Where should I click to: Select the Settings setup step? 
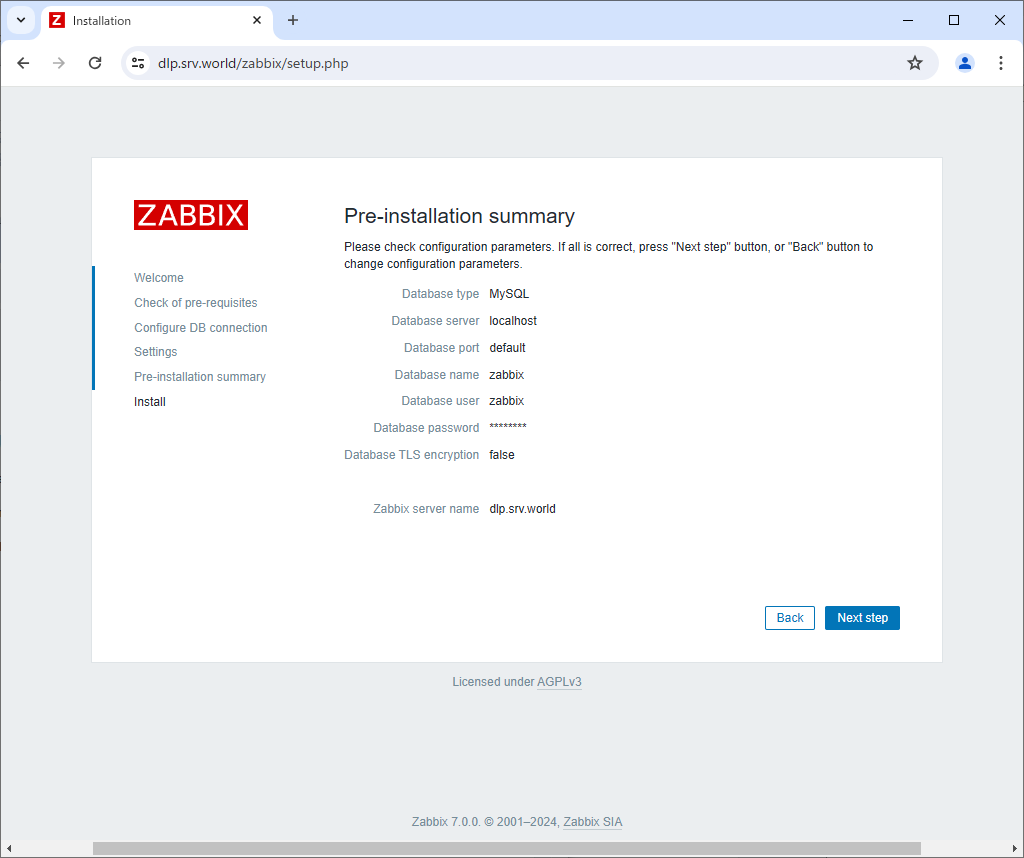(x=155, y=352)
